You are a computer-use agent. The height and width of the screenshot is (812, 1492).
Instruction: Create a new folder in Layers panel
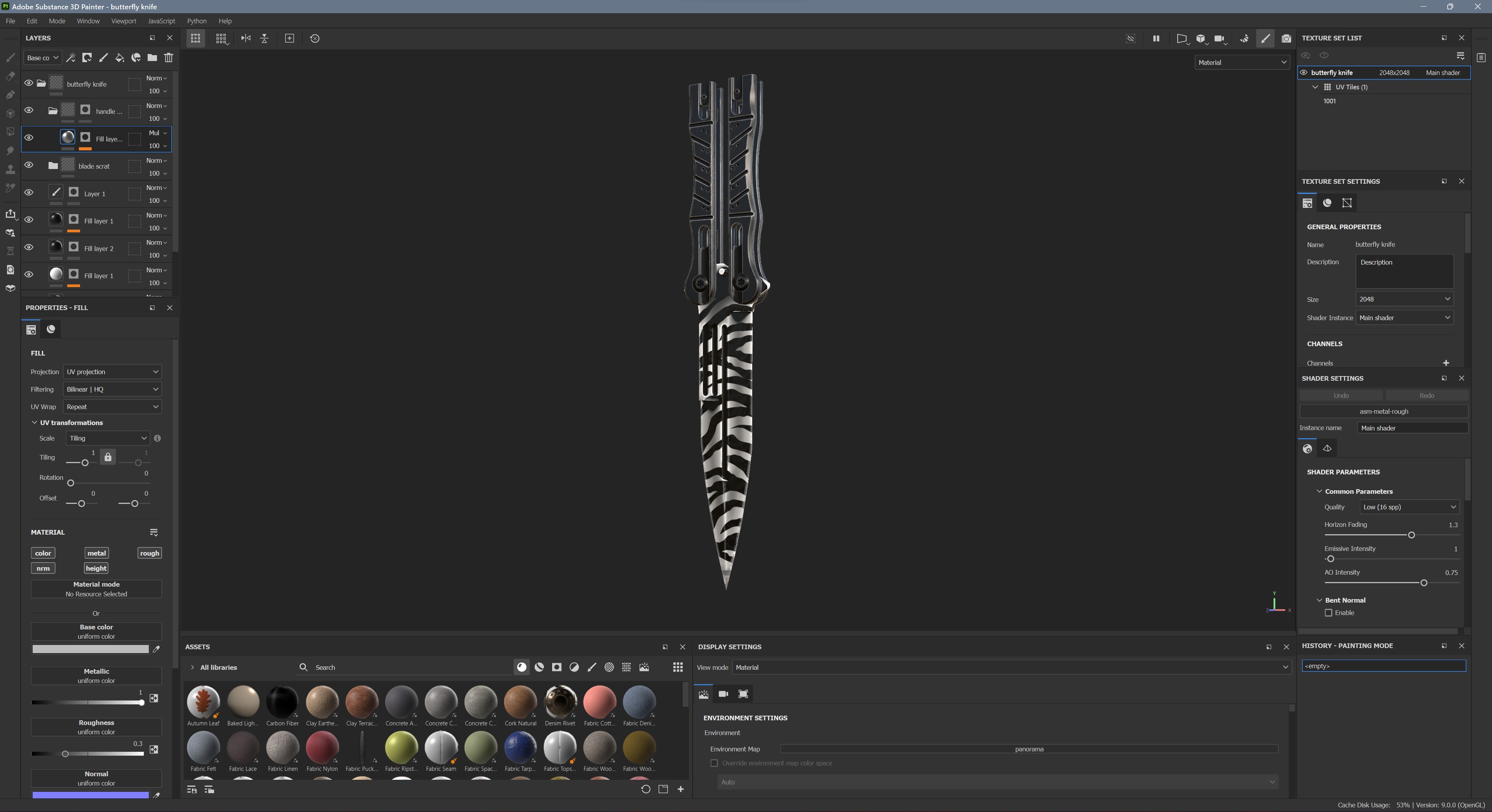152,58
